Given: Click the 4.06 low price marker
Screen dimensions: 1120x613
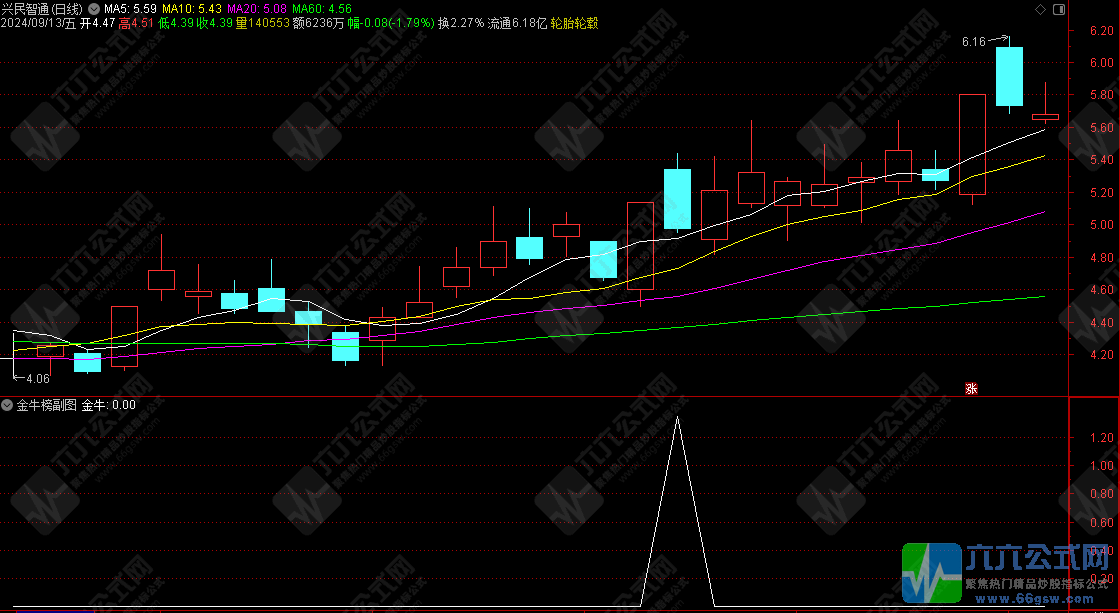Looking at the screenshot, I should pyautogui.click(x=37, y=379).
